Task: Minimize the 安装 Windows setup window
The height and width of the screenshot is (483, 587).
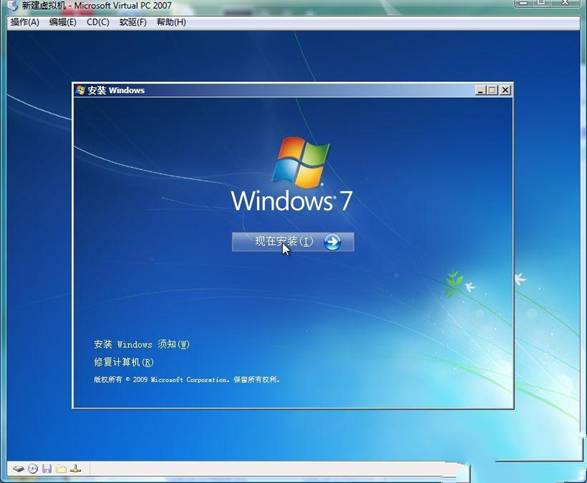Action: (x=480, y=90)
